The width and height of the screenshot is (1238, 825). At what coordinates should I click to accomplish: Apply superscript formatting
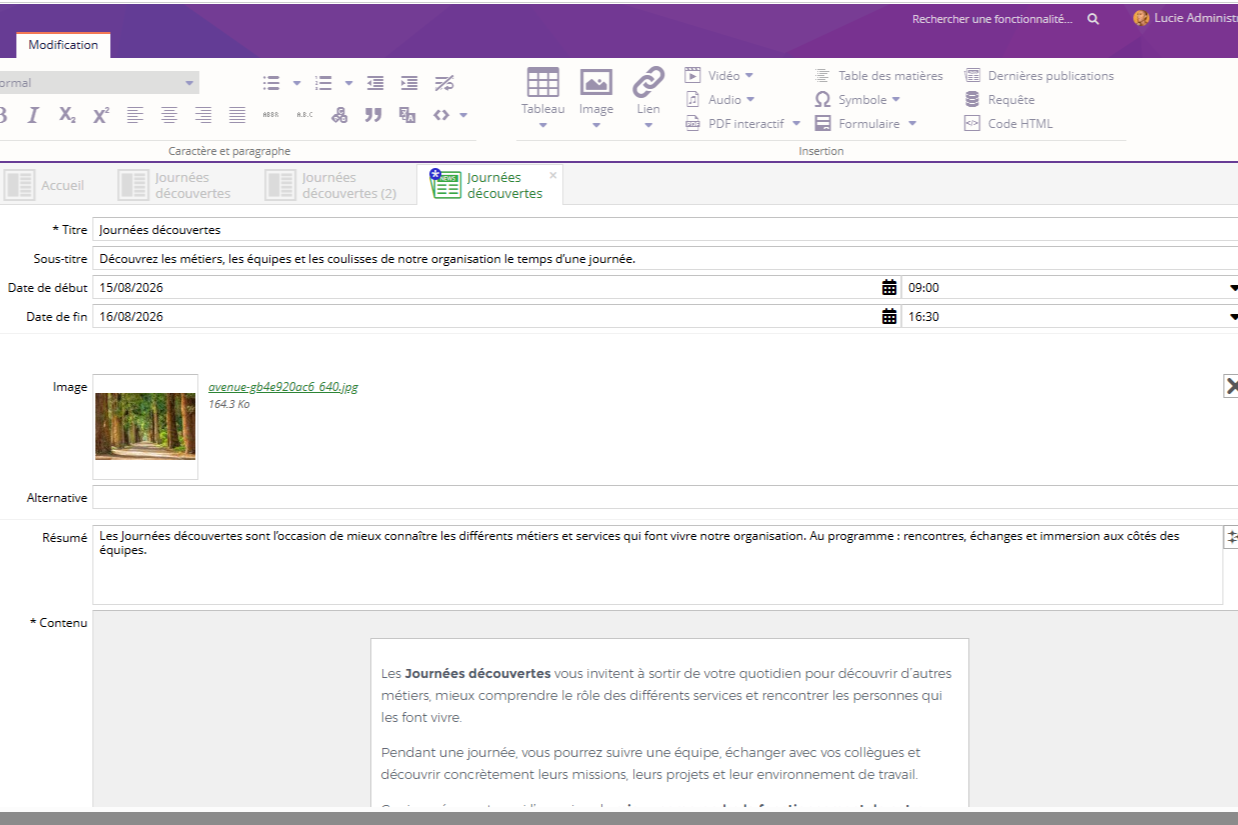tap(101, 116)
